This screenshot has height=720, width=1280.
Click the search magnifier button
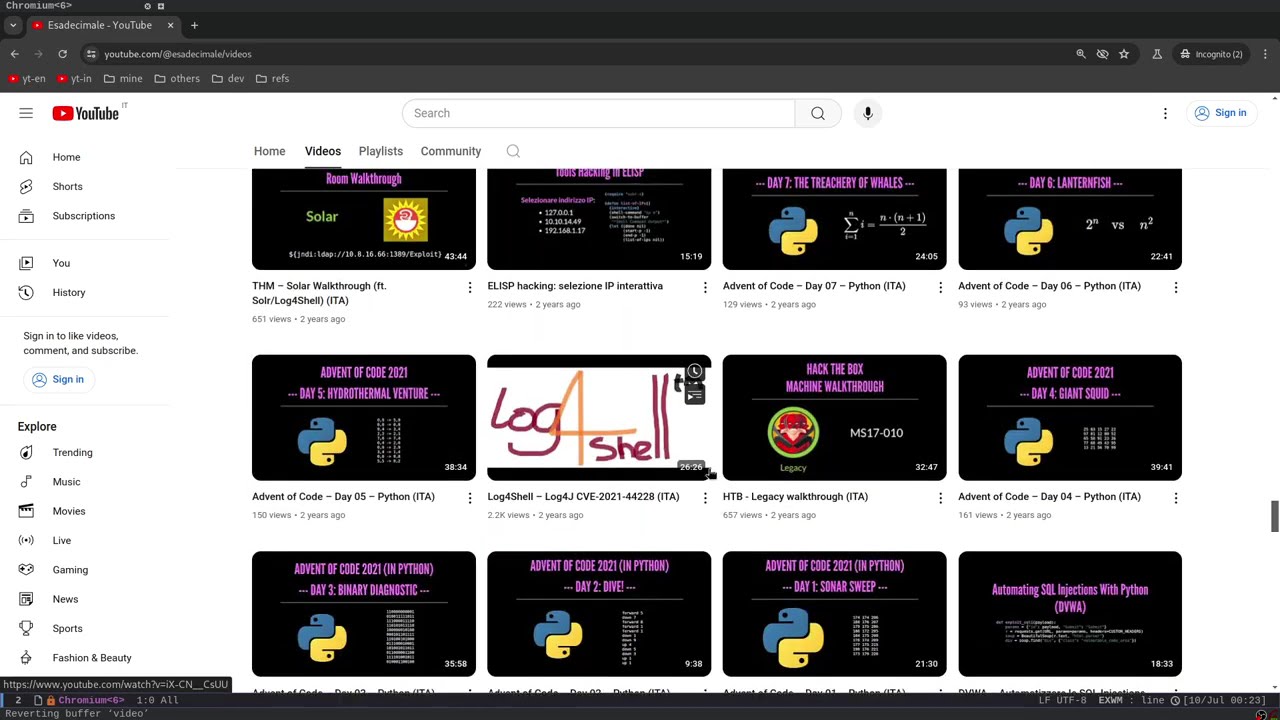point(818,113)
